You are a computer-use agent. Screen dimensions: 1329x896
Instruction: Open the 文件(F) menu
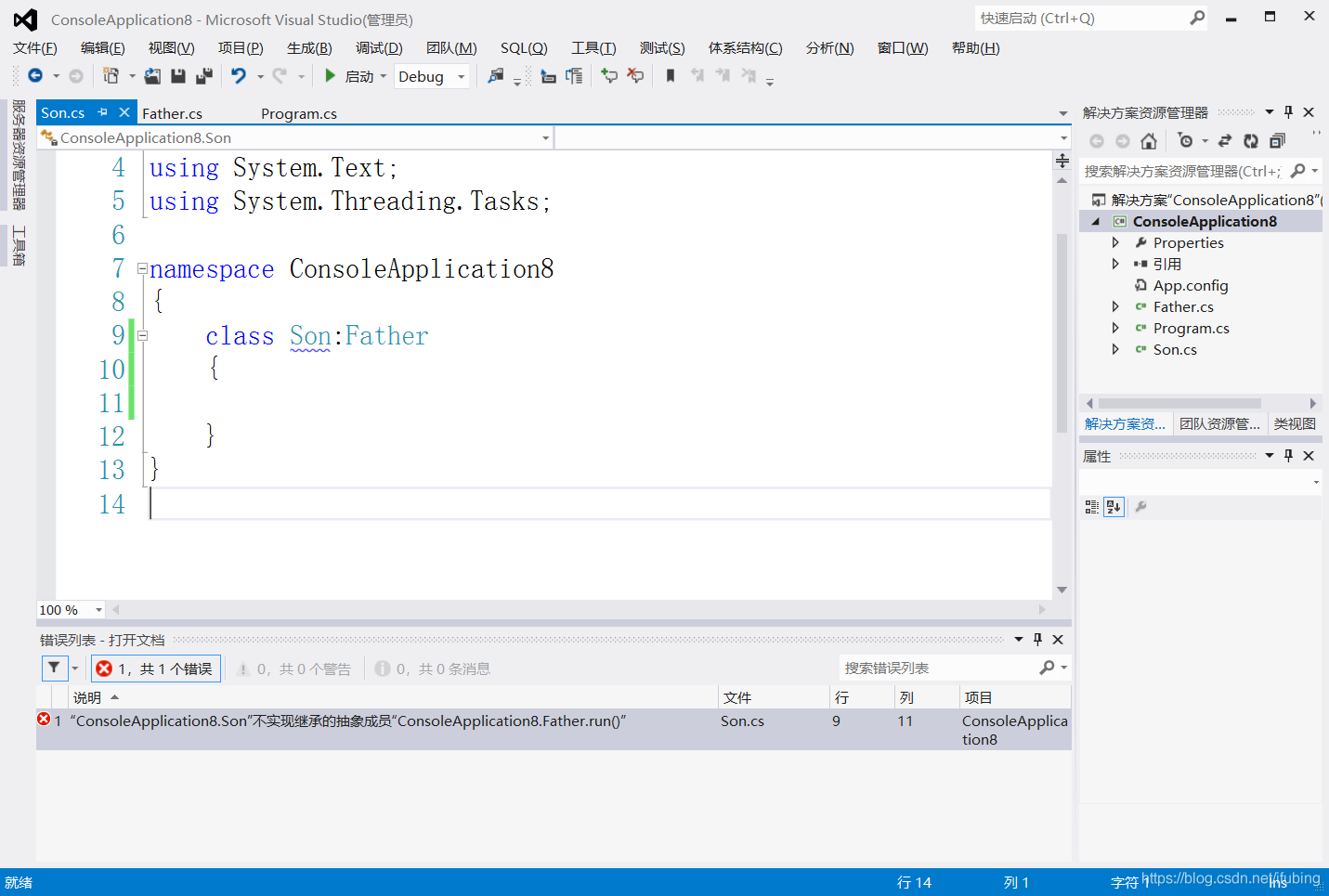(x=35, y=47)
